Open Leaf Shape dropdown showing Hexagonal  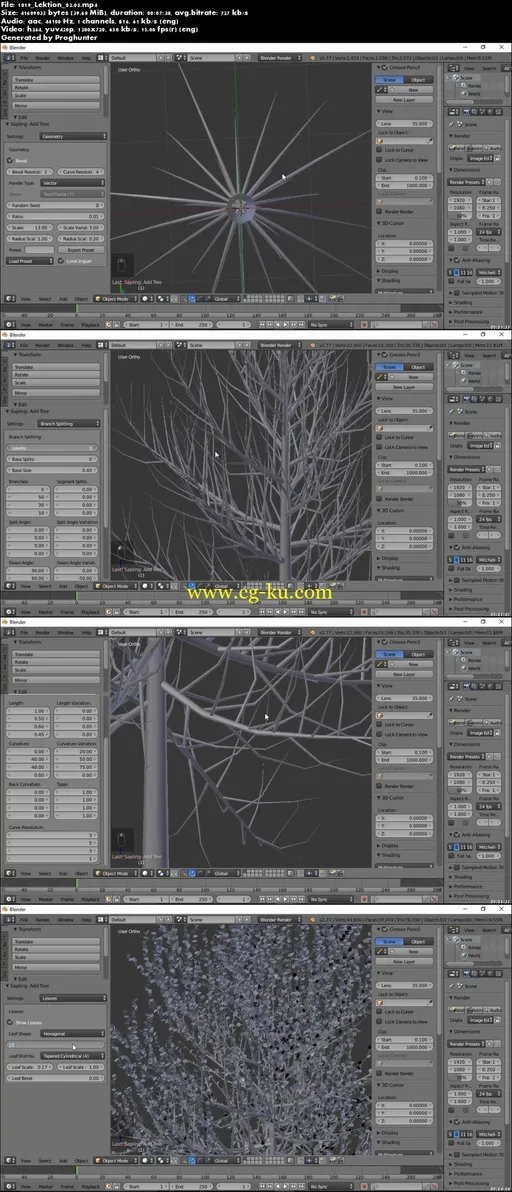(72, 1034)
